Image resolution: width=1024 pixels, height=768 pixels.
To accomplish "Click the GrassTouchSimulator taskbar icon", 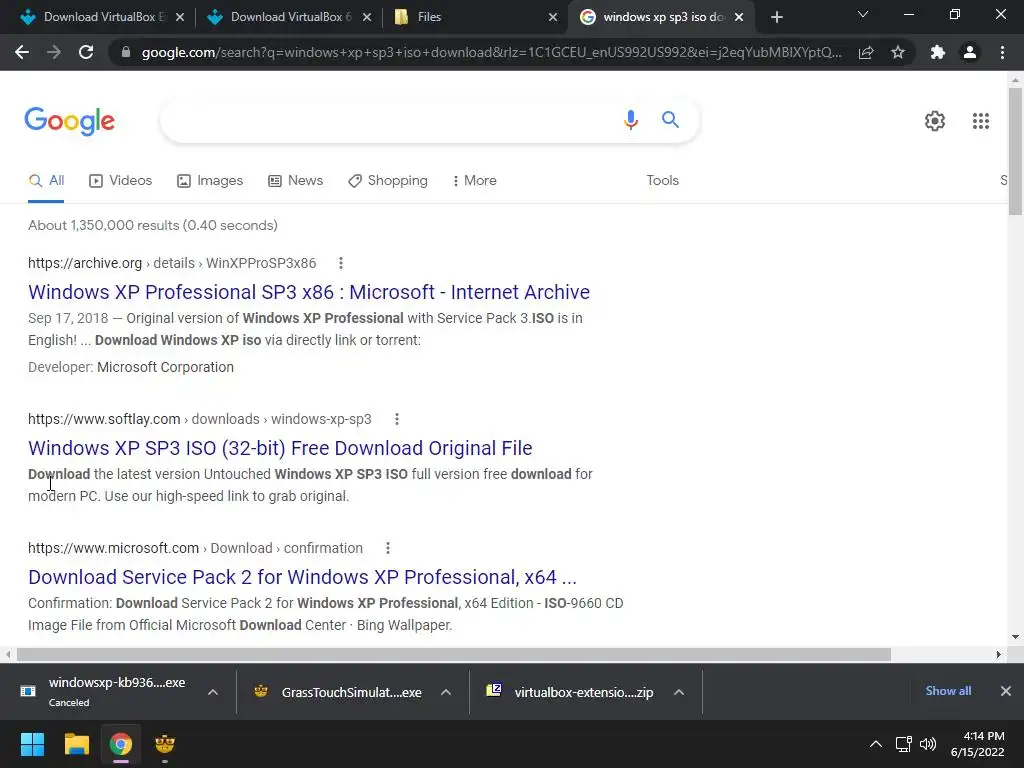I will point(165,744).
